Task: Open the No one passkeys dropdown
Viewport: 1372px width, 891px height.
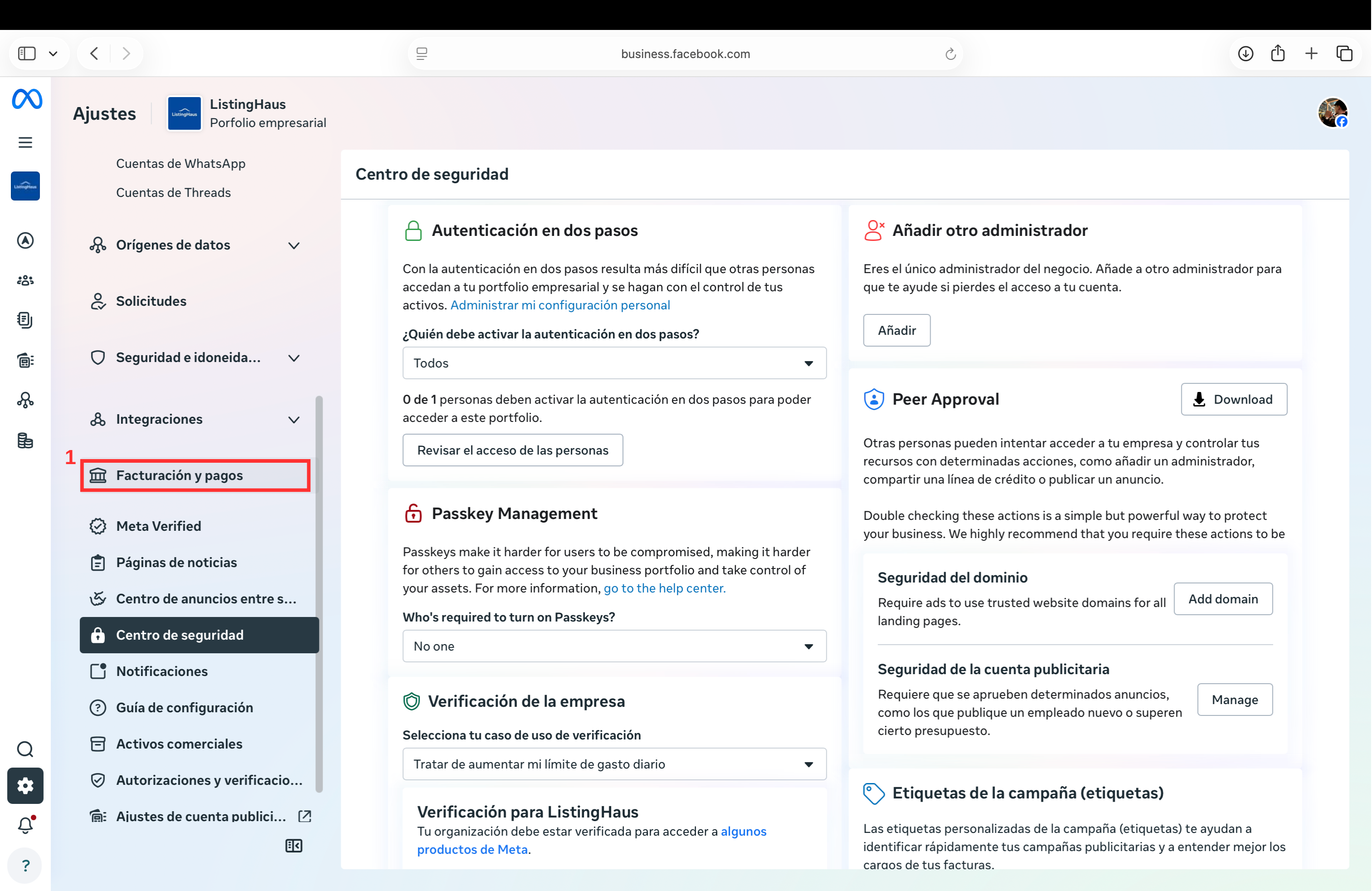Action: [614, 646]
